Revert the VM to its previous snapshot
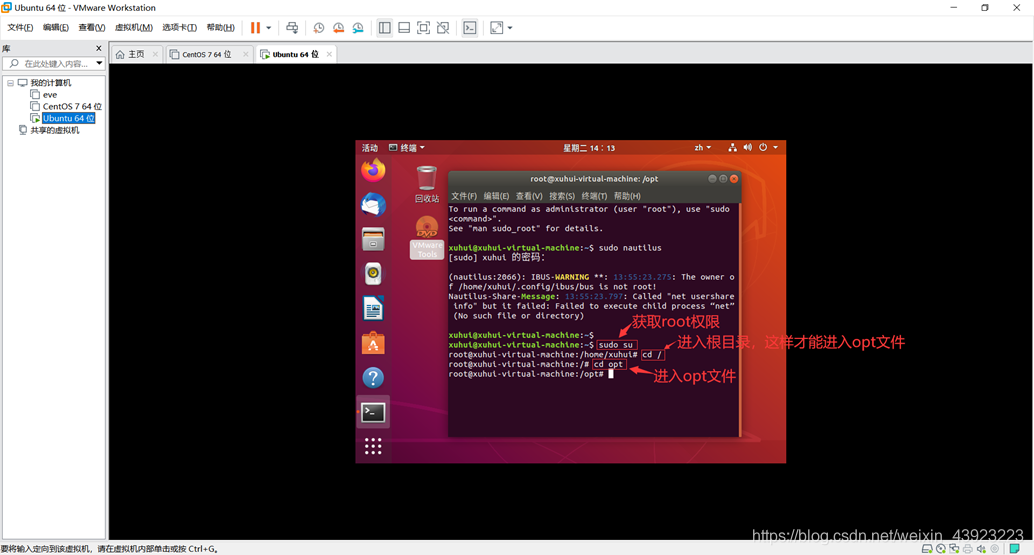 pos(338,28)
